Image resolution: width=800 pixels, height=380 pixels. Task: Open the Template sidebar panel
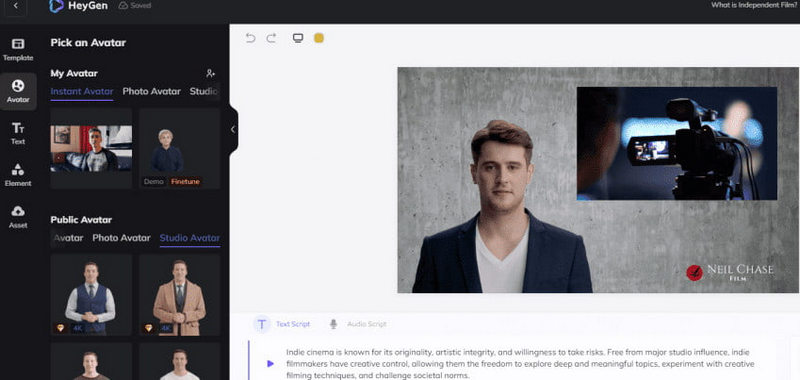pos(18,49)
